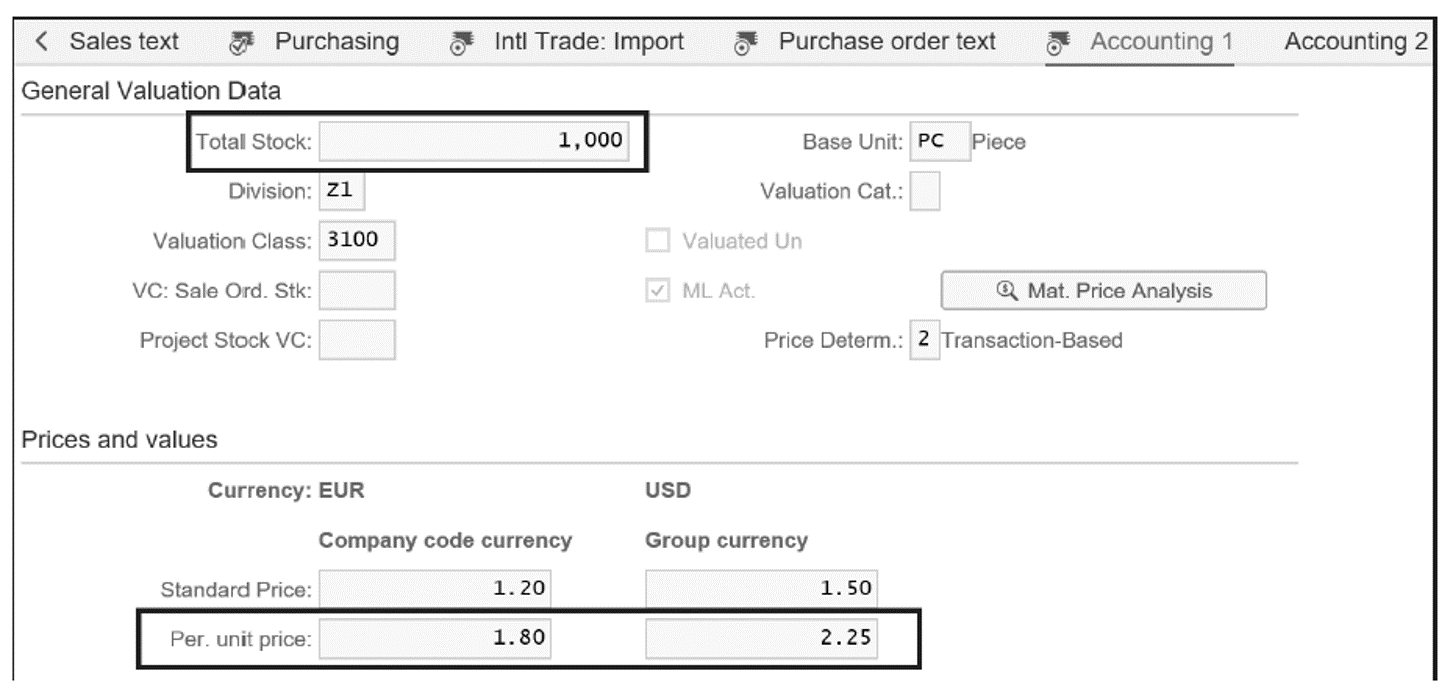The height and width of the screenshot is (700, 1455).
Task: Click the Valuation Class field showing 3100
Action: point(356,240)
